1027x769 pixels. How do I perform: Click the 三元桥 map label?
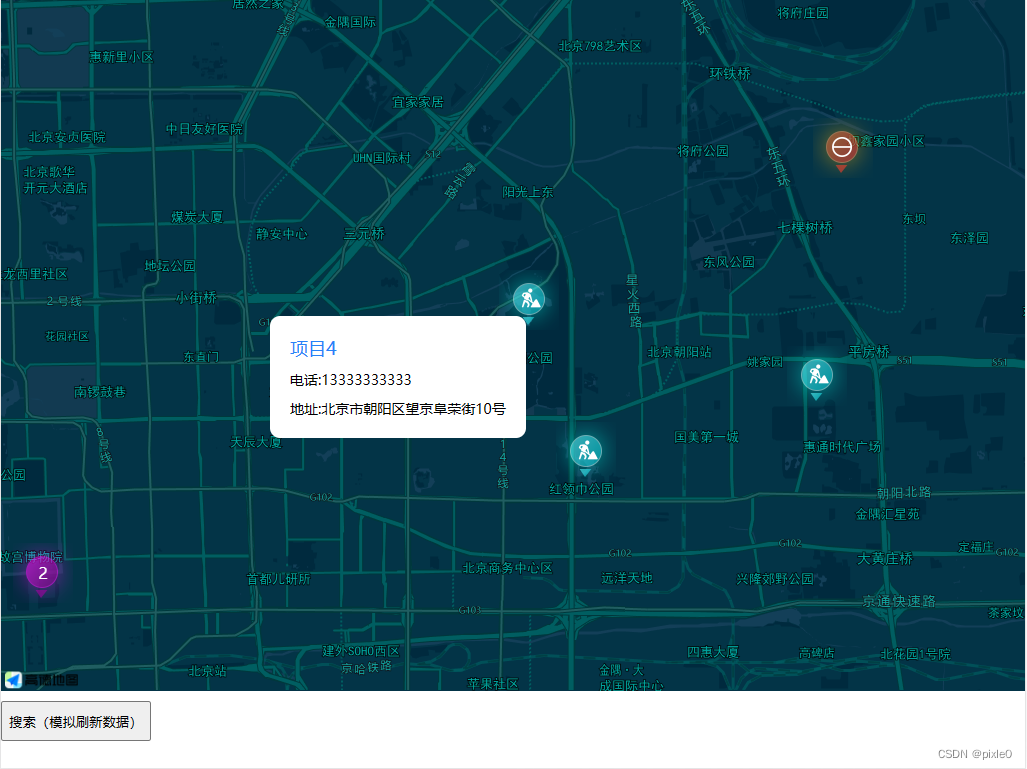(x=364, y=234)
